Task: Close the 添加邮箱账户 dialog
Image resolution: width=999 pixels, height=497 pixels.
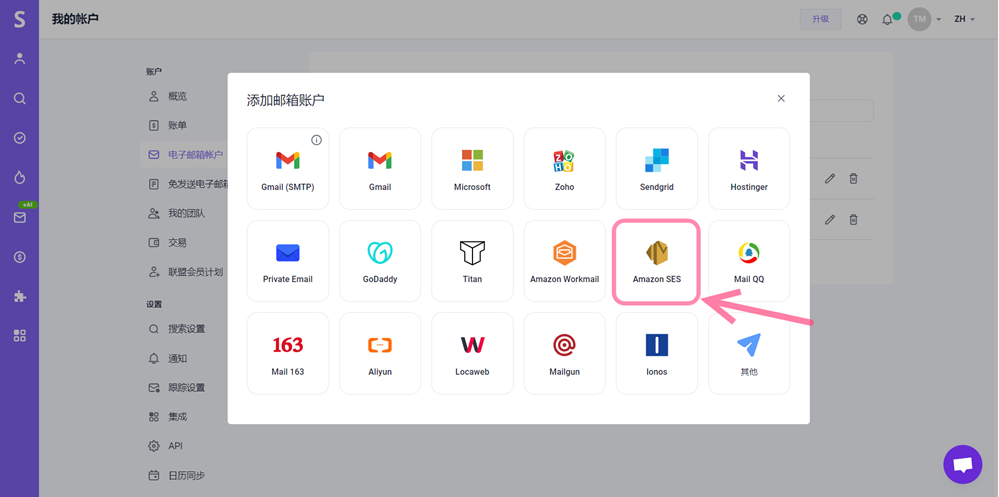Action: [781, 98]
